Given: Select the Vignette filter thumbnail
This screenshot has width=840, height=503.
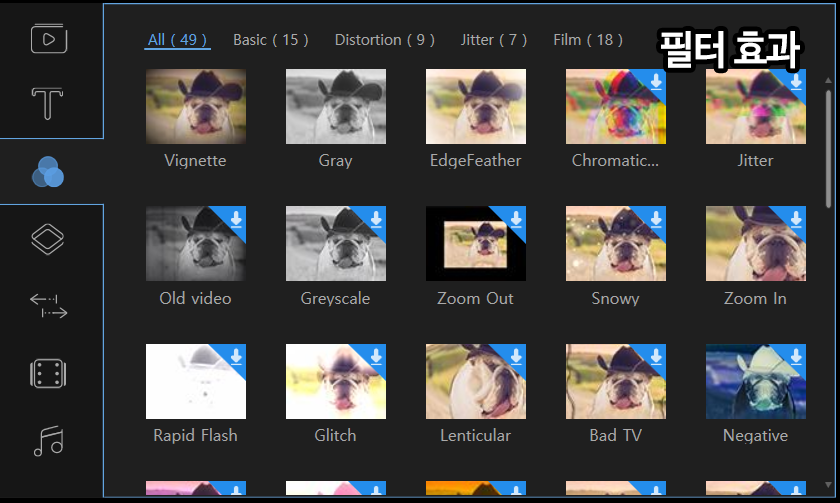Looking at the screenshot, I should [196, 106].
